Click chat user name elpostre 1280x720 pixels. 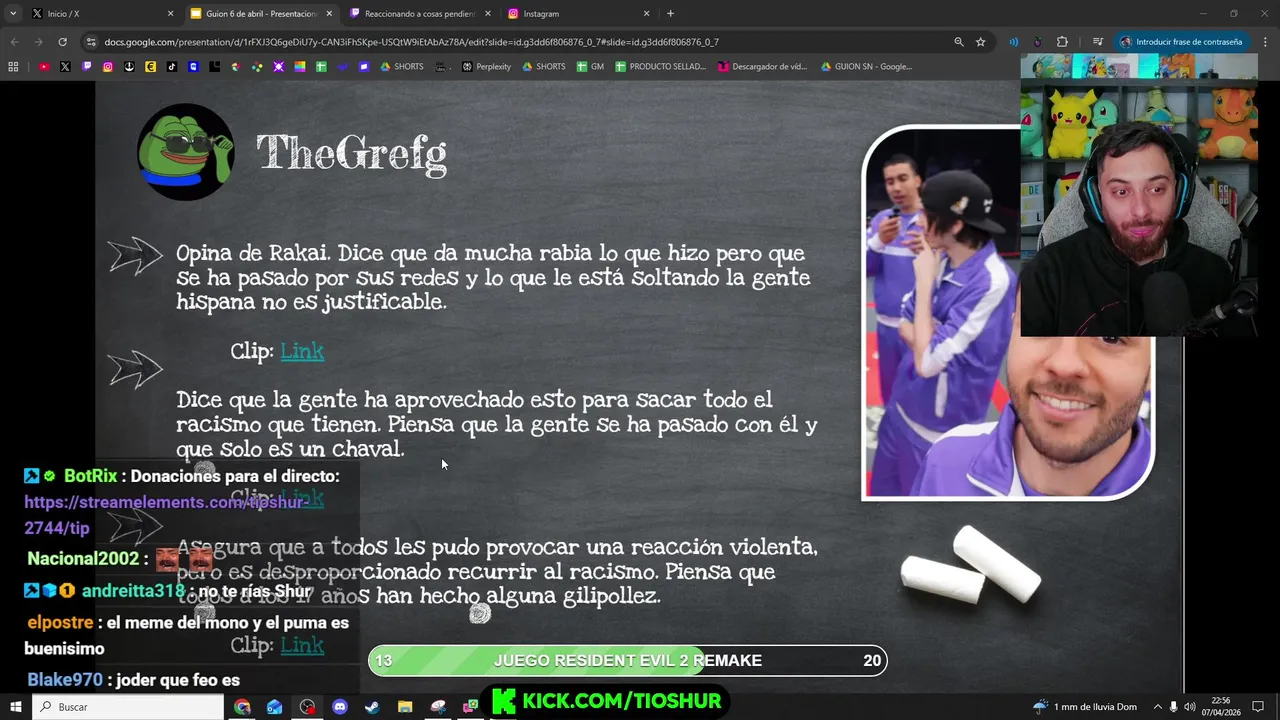[x=60, y=622]
